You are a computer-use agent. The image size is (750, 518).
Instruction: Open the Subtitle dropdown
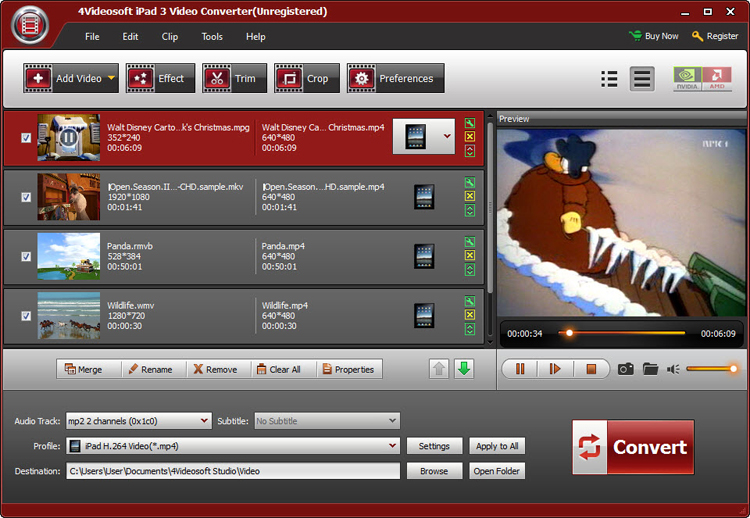click(327, 421)
